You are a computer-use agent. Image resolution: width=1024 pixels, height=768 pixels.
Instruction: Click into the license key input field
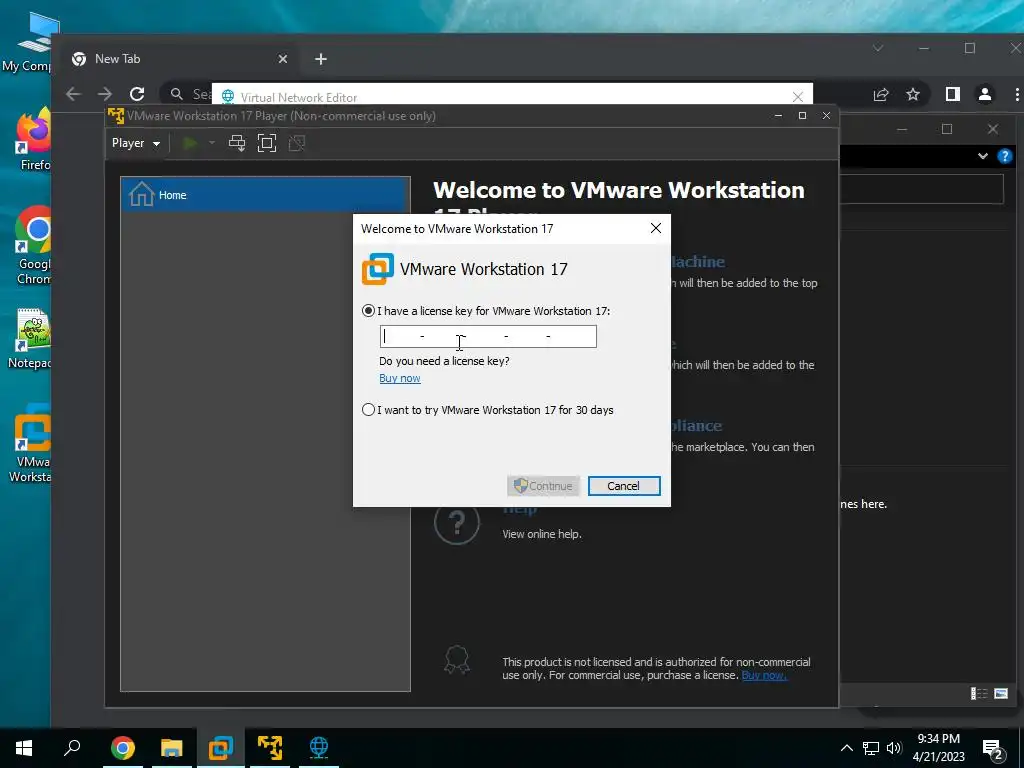[488, 336]
